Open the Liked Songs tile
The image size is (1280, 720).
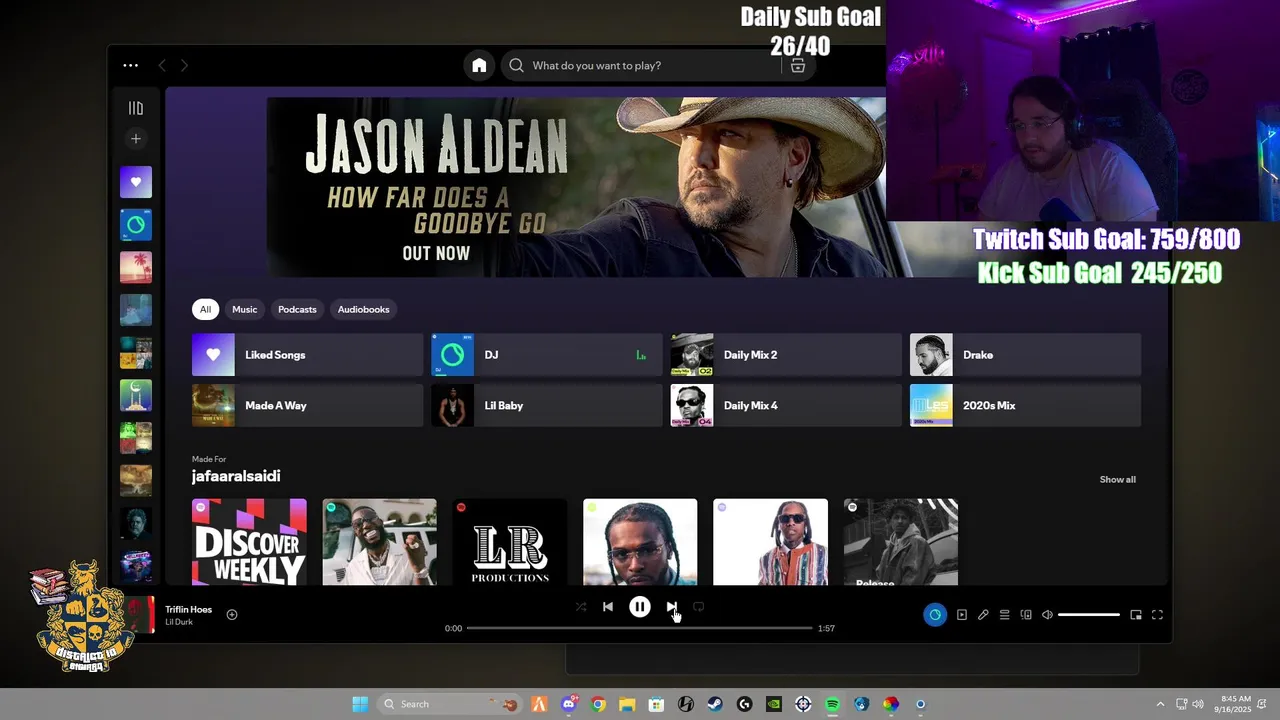point(307,355)
